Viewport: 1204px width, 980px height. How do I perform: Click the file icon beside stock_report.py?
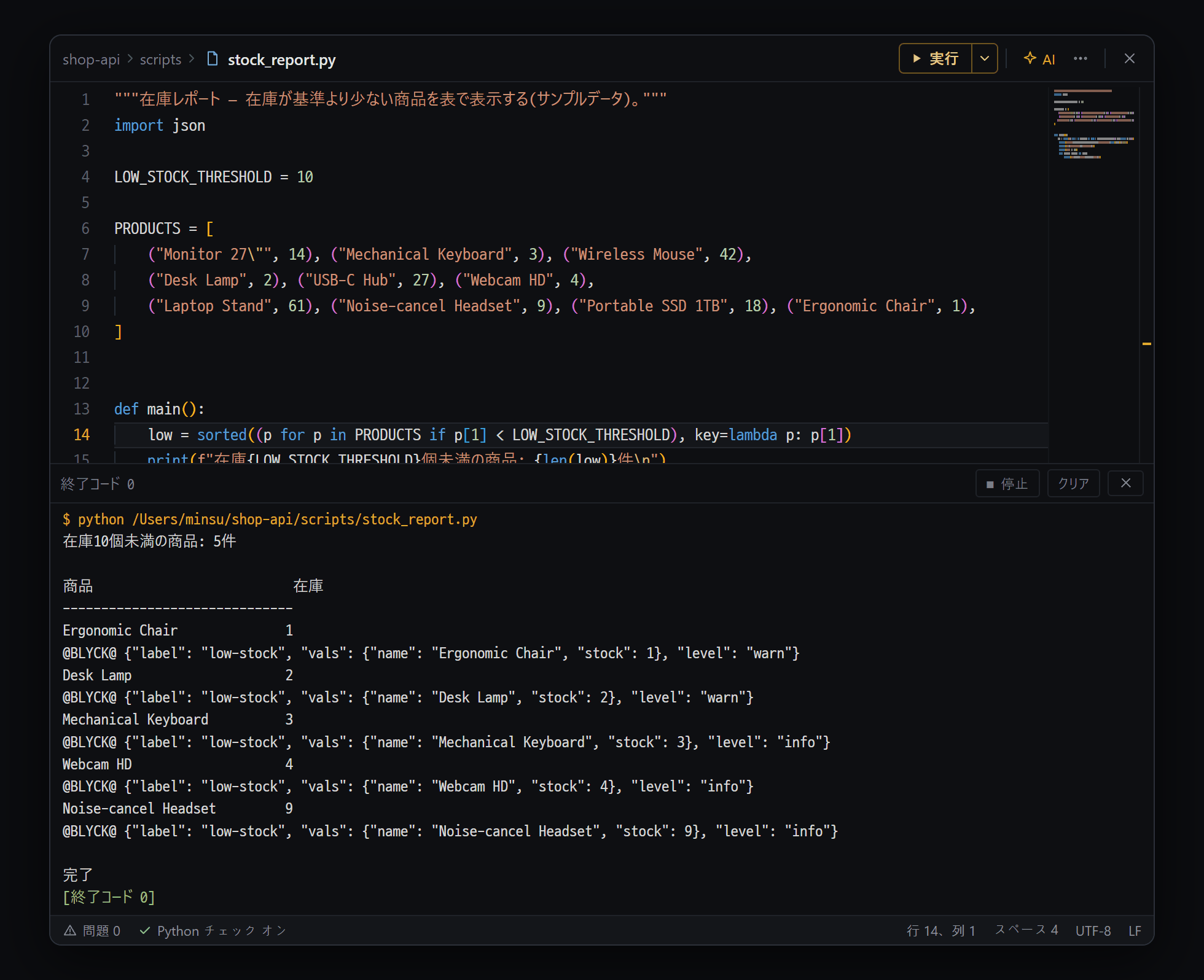(213, 59)
